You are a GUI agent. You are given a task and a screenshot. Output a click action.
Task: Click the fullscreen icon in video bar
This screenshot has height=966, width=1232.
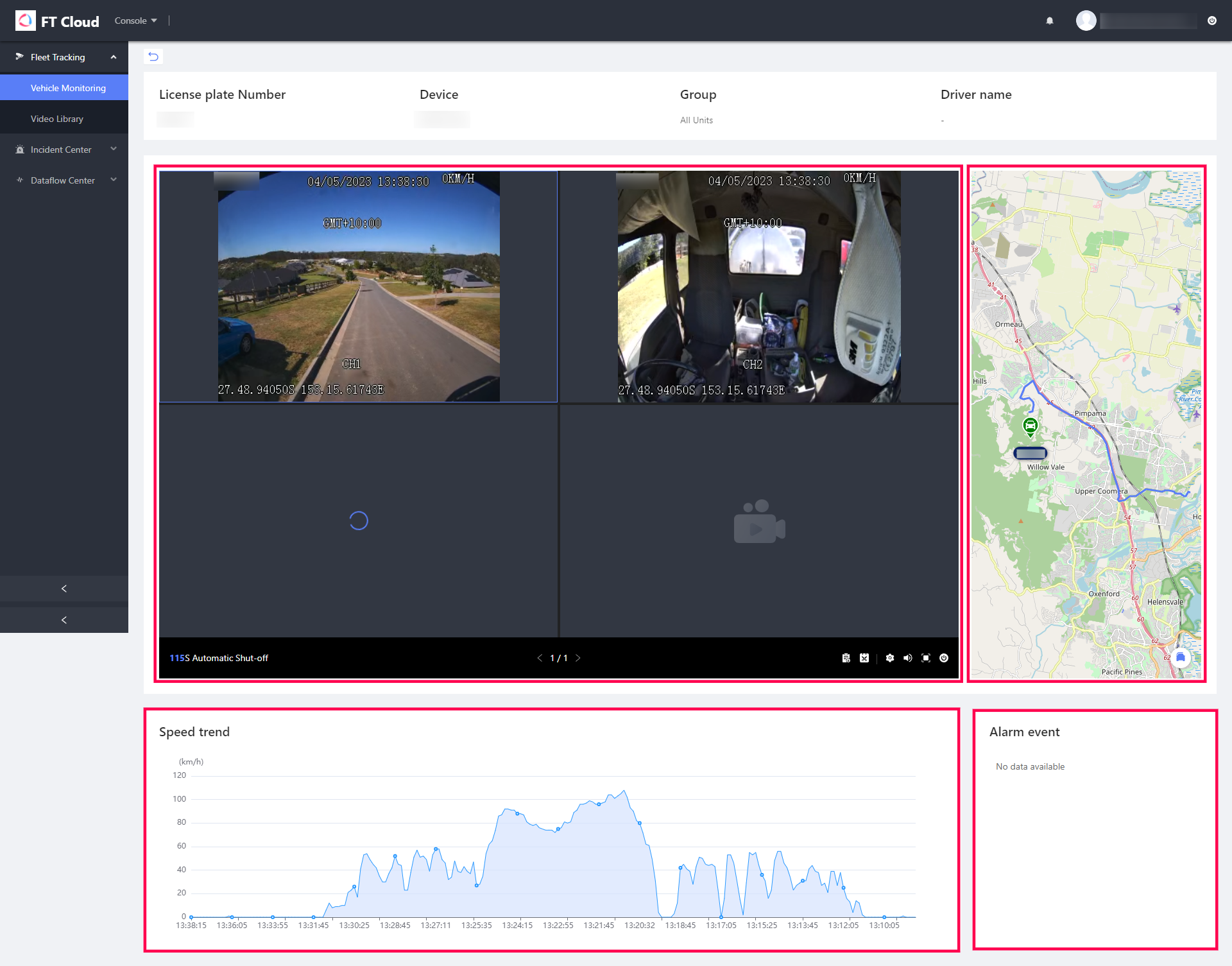point(926,658)
